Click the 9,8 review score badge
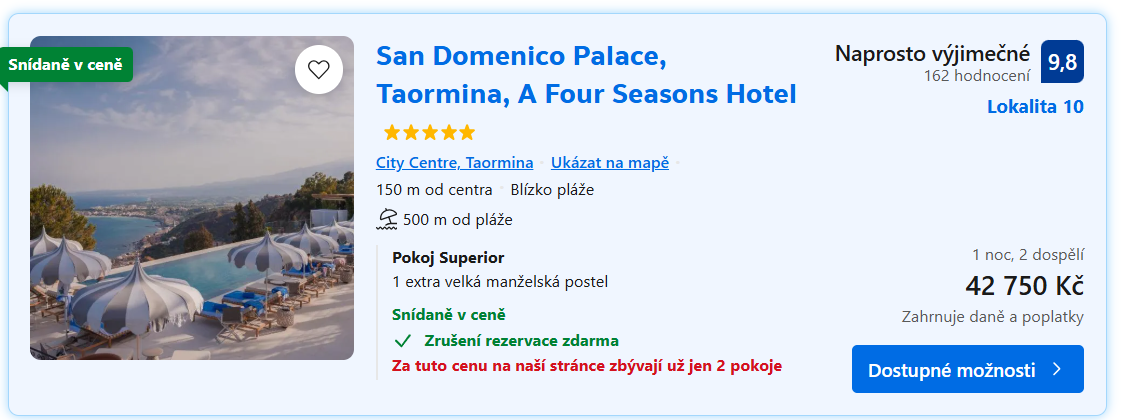The width and height of the screenshot is (1125, 420). click(x=1062, y=62)
